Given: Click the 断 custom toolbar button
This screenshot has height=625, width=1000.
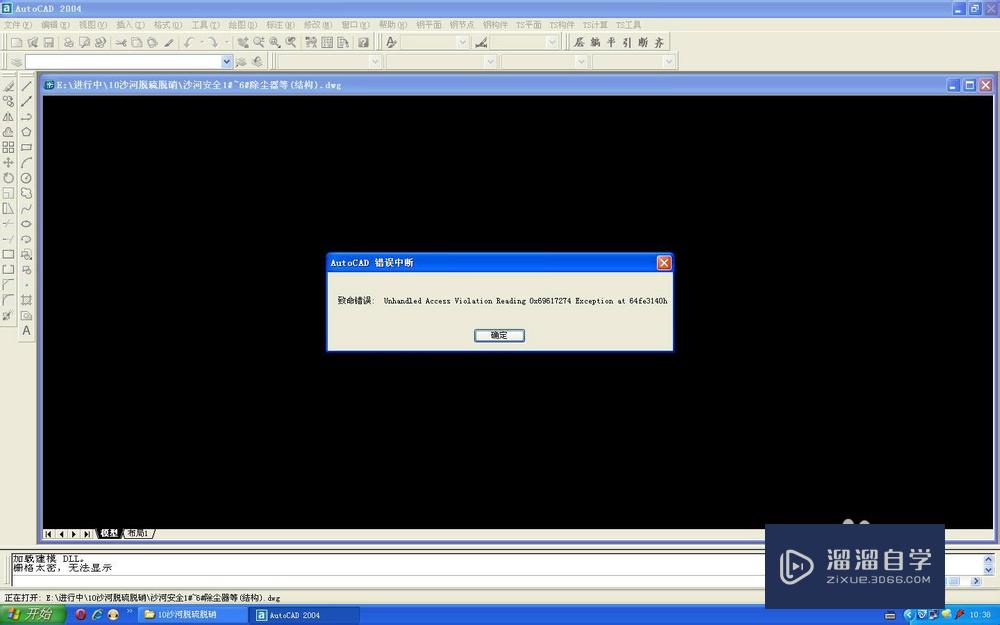Looking at the screenshot, I should pyautogui.click(x=643, y=42).
